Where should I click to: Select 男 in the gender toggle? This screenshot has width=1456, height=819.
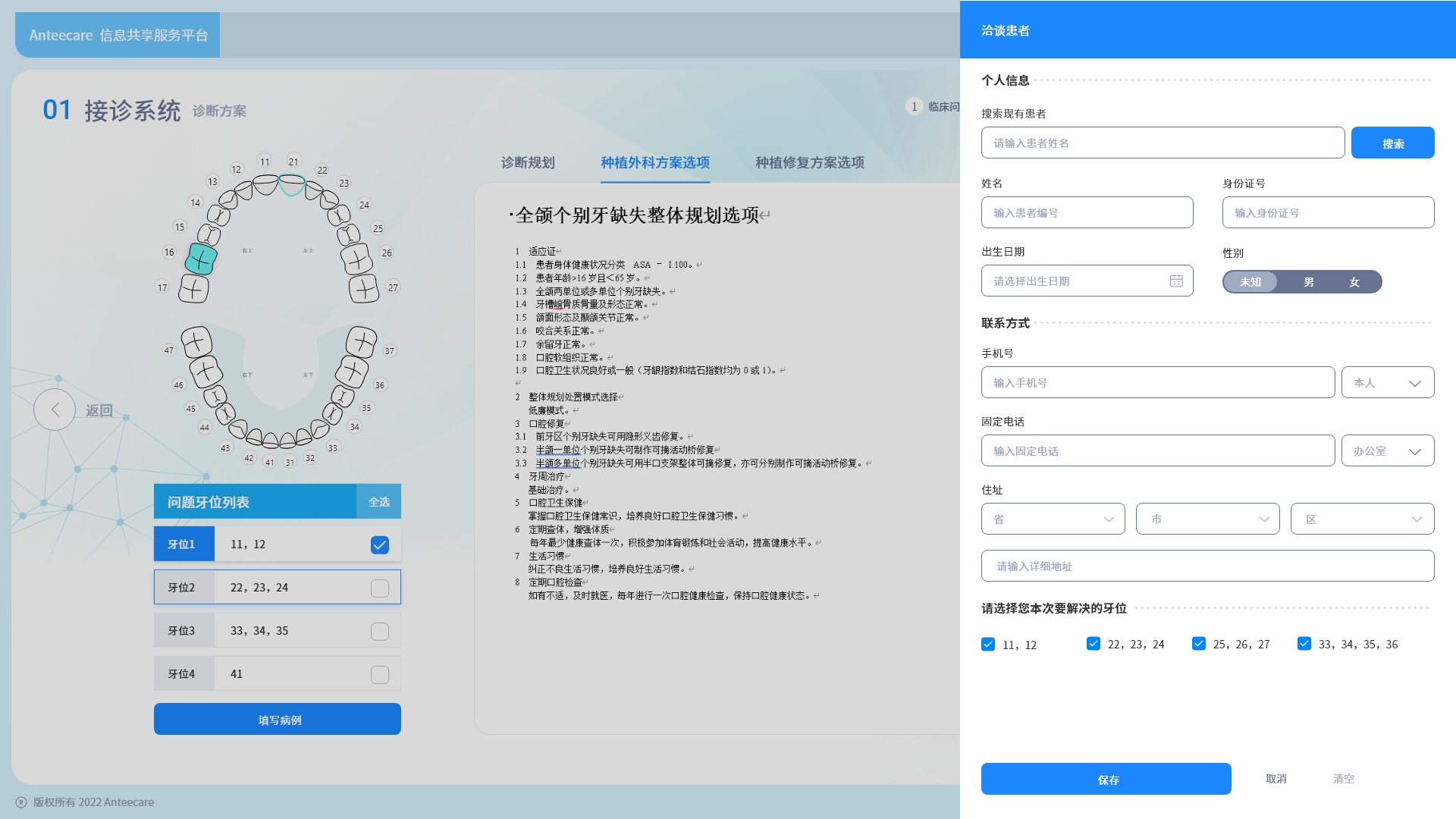click(1308, 282)
